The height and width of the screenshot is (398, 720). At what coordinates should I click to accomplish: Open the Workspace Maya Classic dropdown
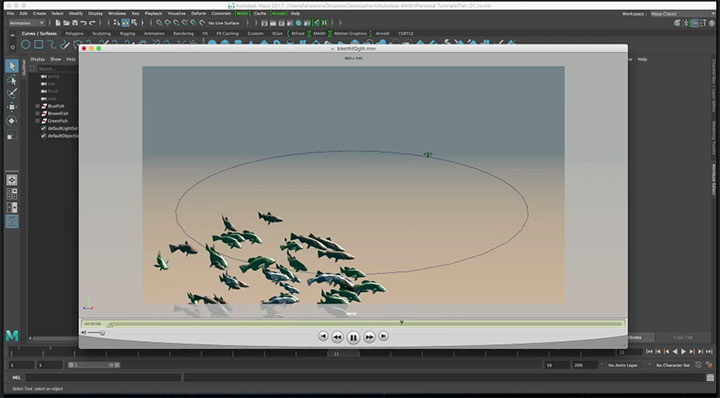pyautogui.click(x=682, y=14)
